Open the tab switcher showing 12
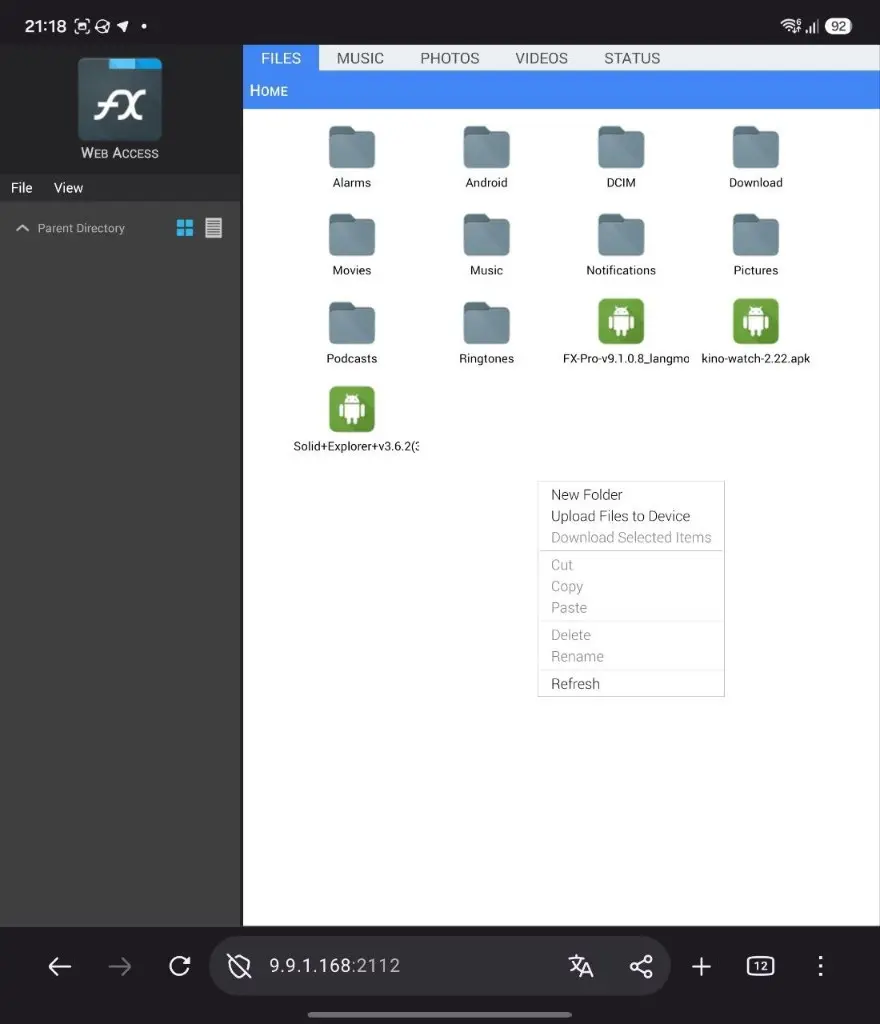 tap(761, 966)
